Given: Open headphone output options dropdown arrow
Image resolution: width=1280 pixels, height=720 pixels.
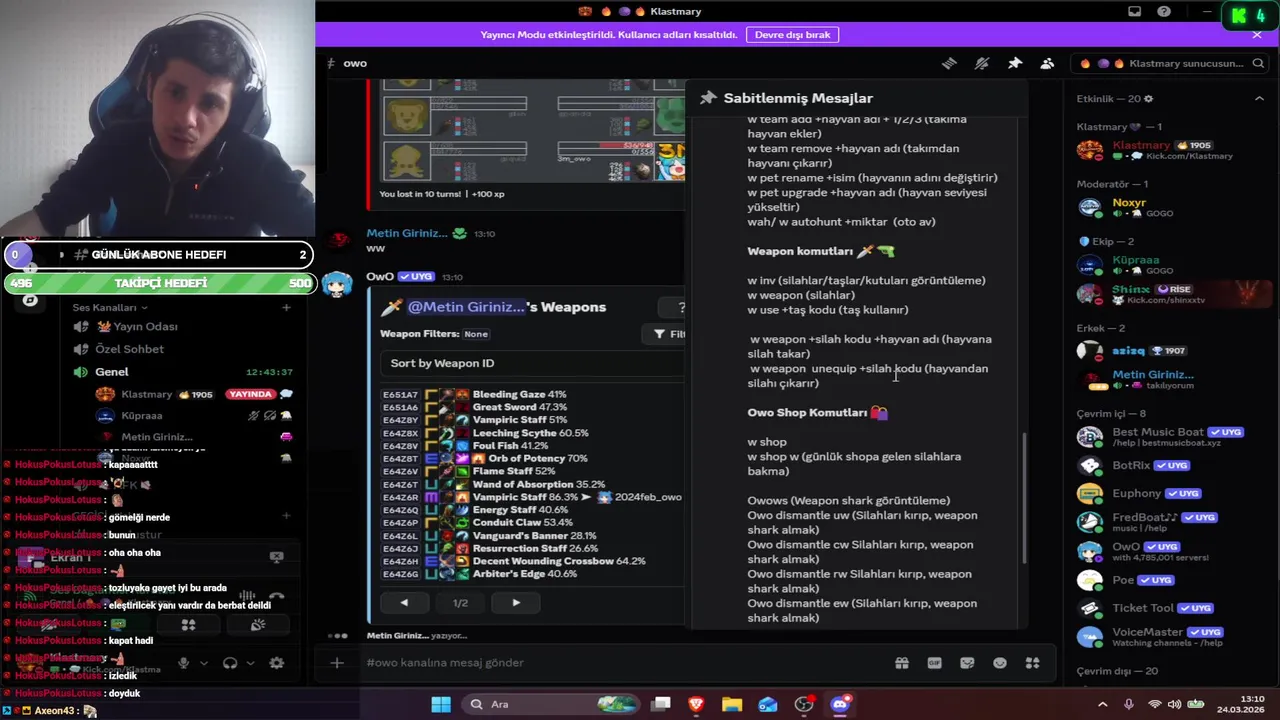Looking at the screenshot, I should pyautogui.click(x=250, y=662).
